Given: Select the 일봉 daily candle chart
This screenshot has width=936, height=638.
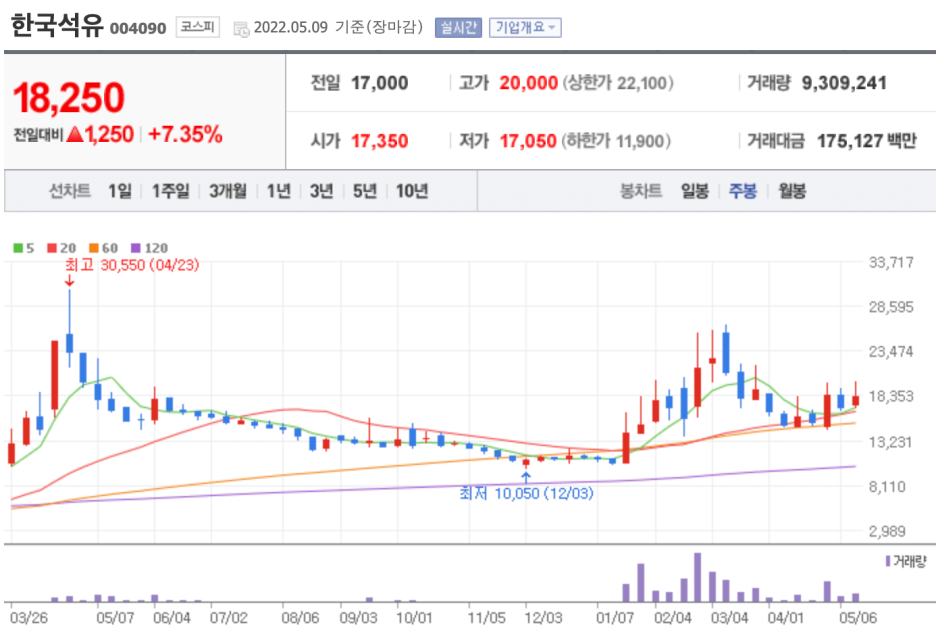Looking at the screenshot, I should (695, 191).
